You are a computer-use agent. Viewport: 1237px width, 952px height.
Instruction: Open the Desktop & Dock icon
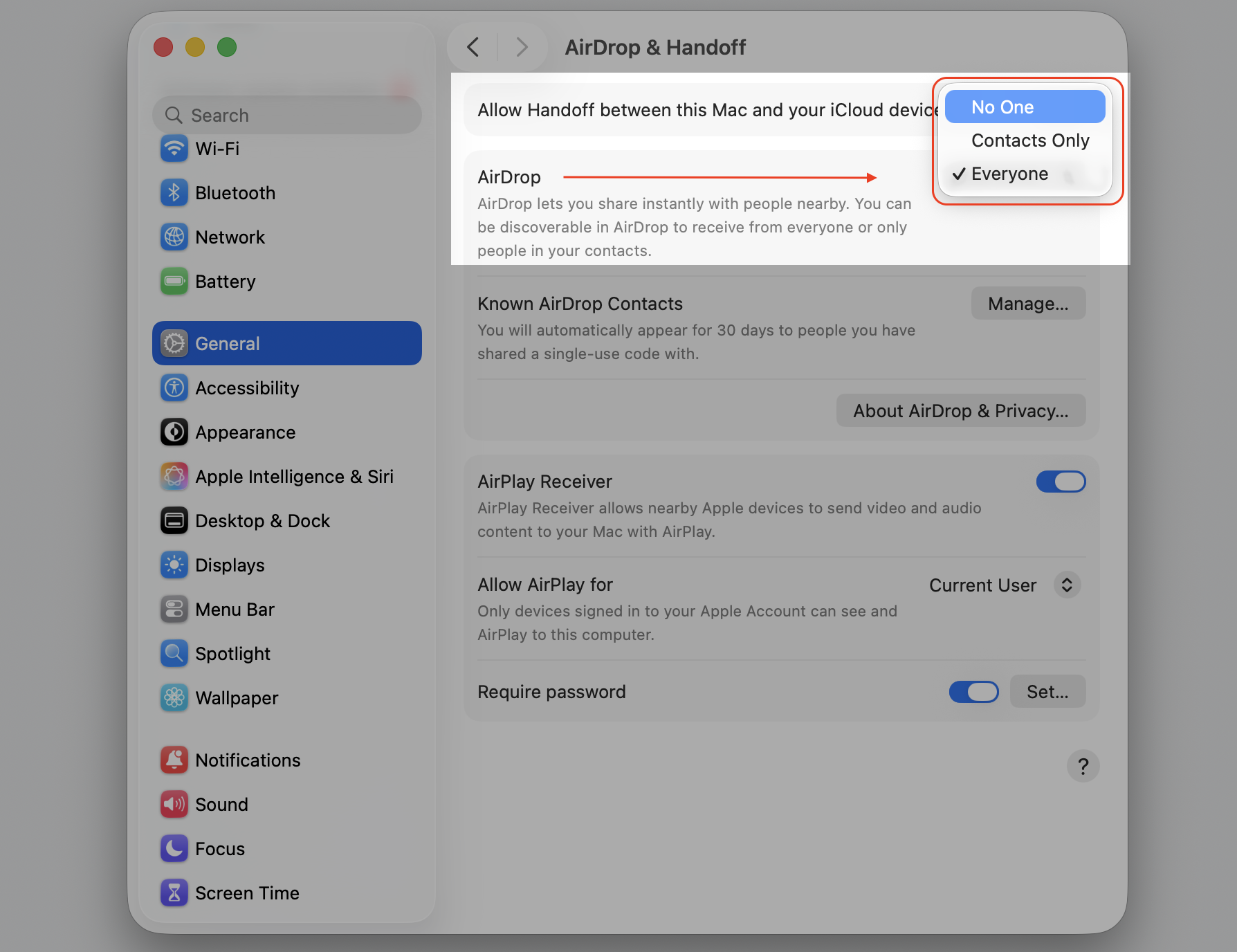click(x=174, y=521)
